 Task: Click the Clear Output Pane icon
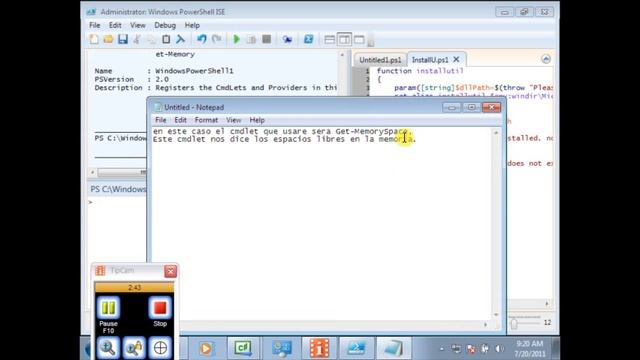pos(180,39)
